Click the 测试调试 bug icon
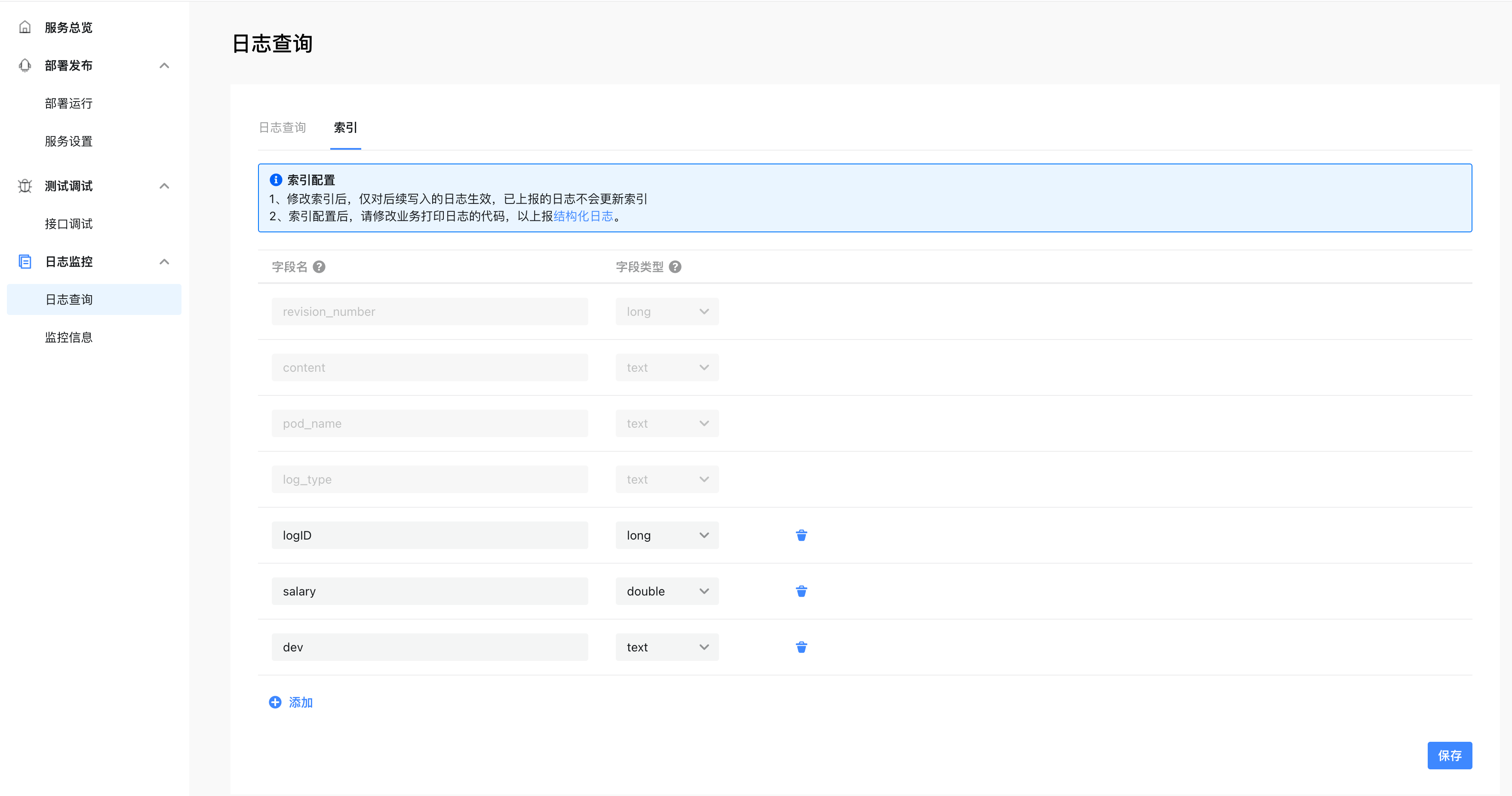The image size is (1512, 796). point(25,185)
